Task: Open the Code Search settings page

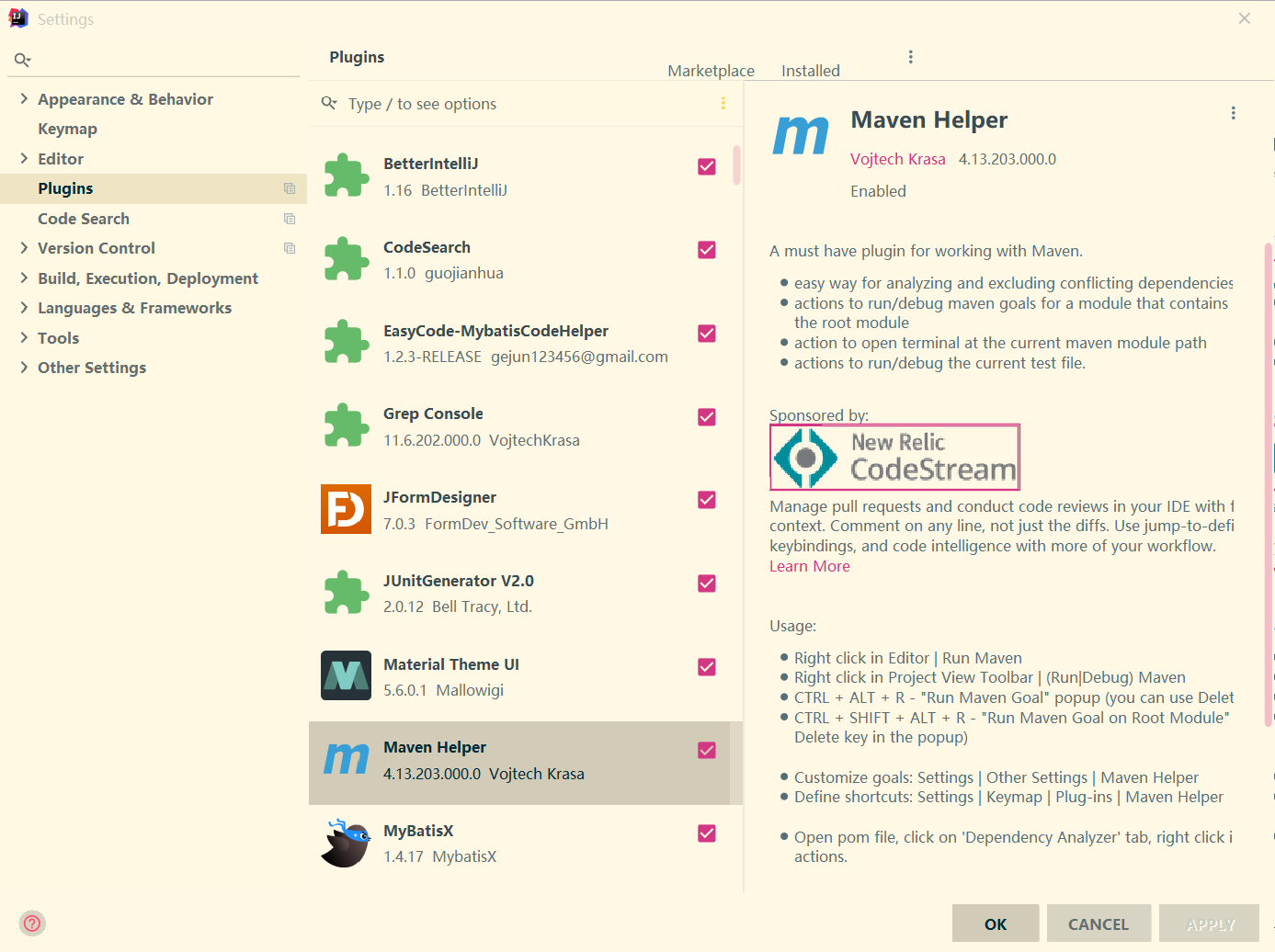Action: 84,219
